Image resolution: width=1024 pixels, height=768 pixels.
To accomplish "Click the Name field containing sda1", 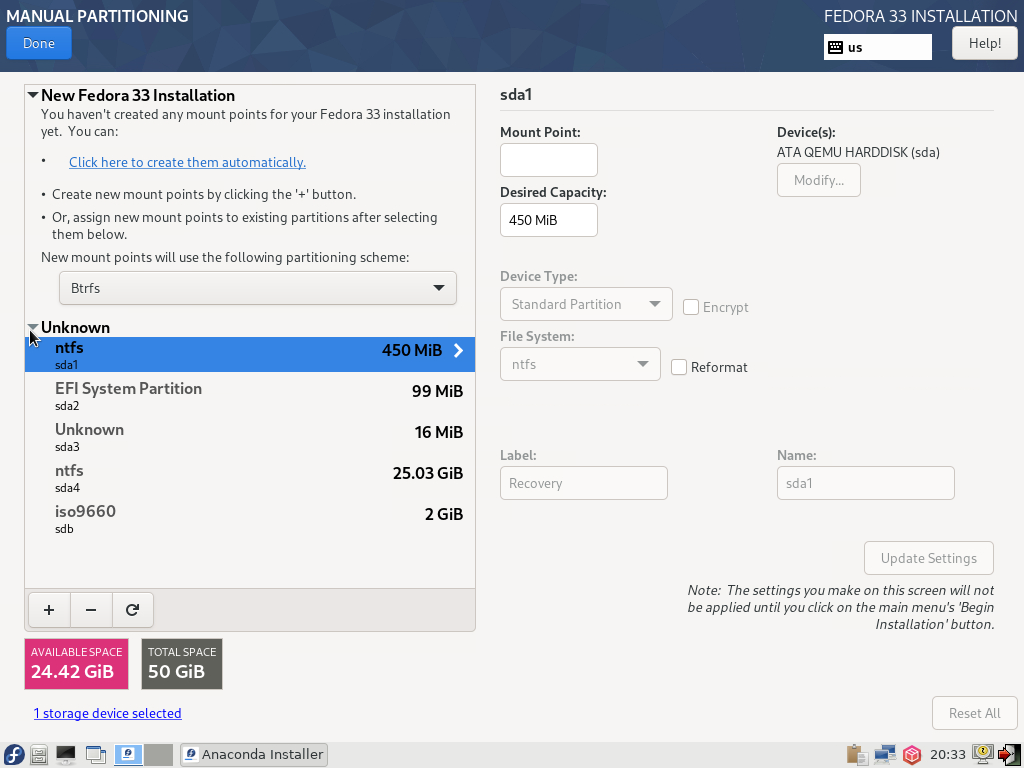I will click(x=865, y=483).
